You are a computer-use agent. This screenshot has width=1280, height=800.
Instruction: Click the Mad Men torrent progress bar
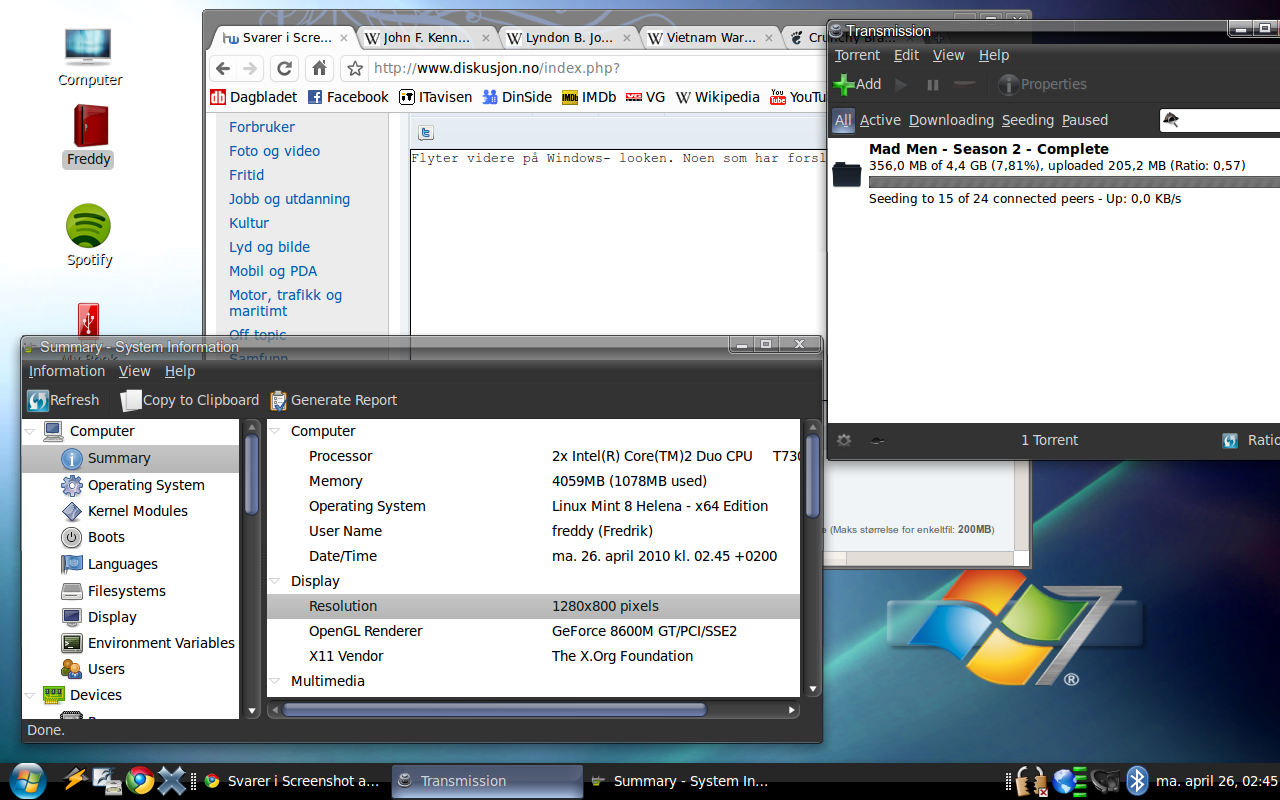coord(1074,182)
